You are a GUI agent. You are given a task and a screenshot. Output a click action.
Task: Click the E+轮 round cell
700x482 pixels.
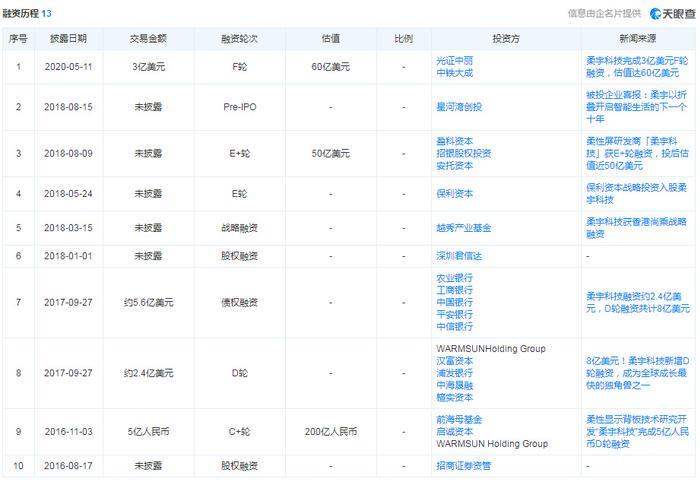pos(239,154)
